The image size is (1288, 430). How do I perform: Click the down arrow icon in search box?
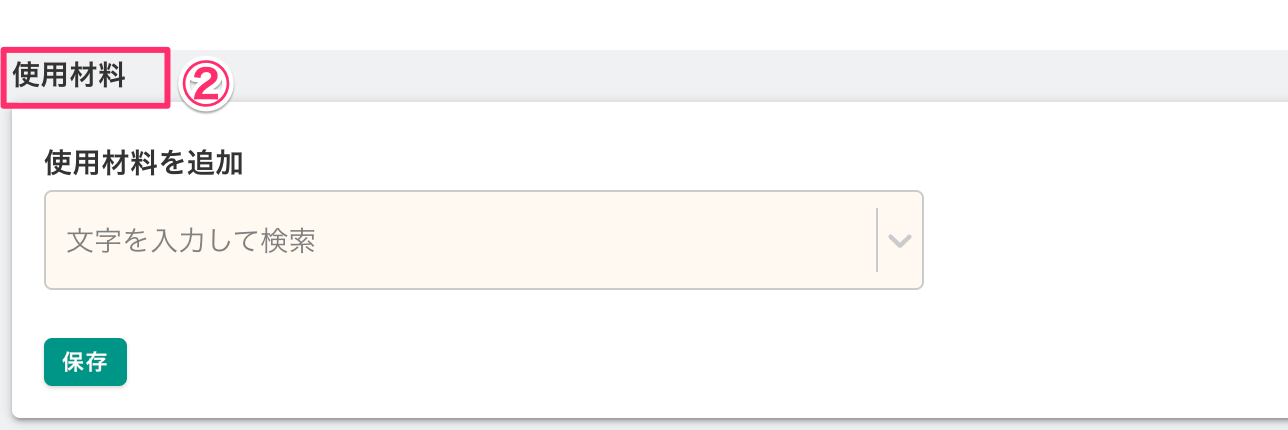click(900, 241)
